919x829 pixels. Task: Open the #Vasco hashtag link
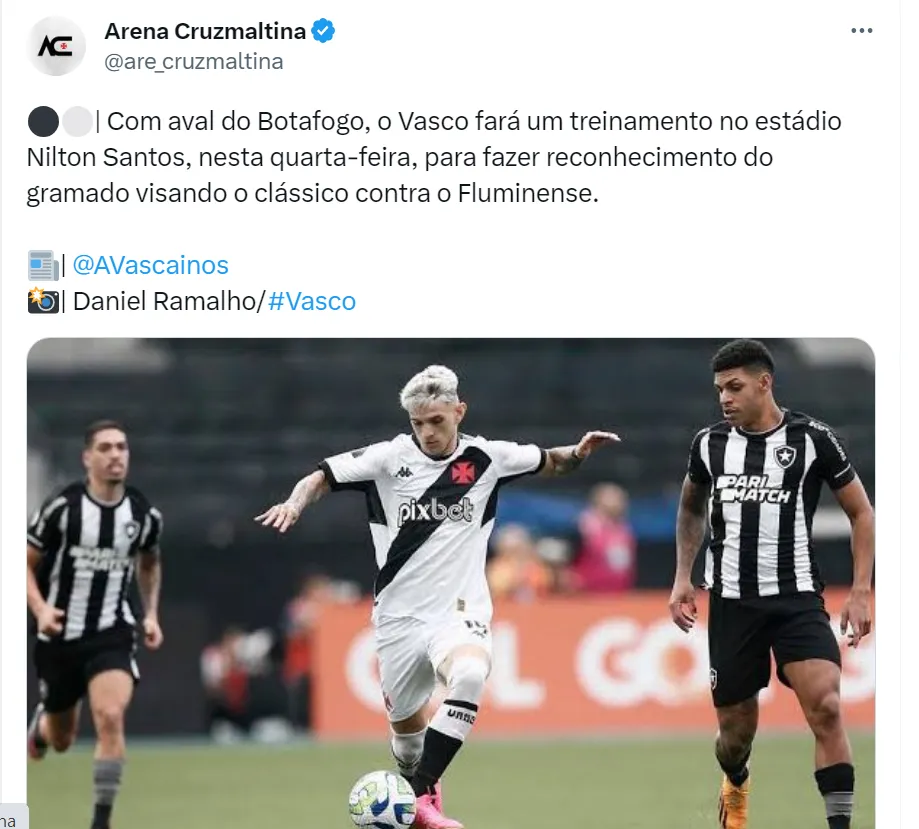(312, 301)
